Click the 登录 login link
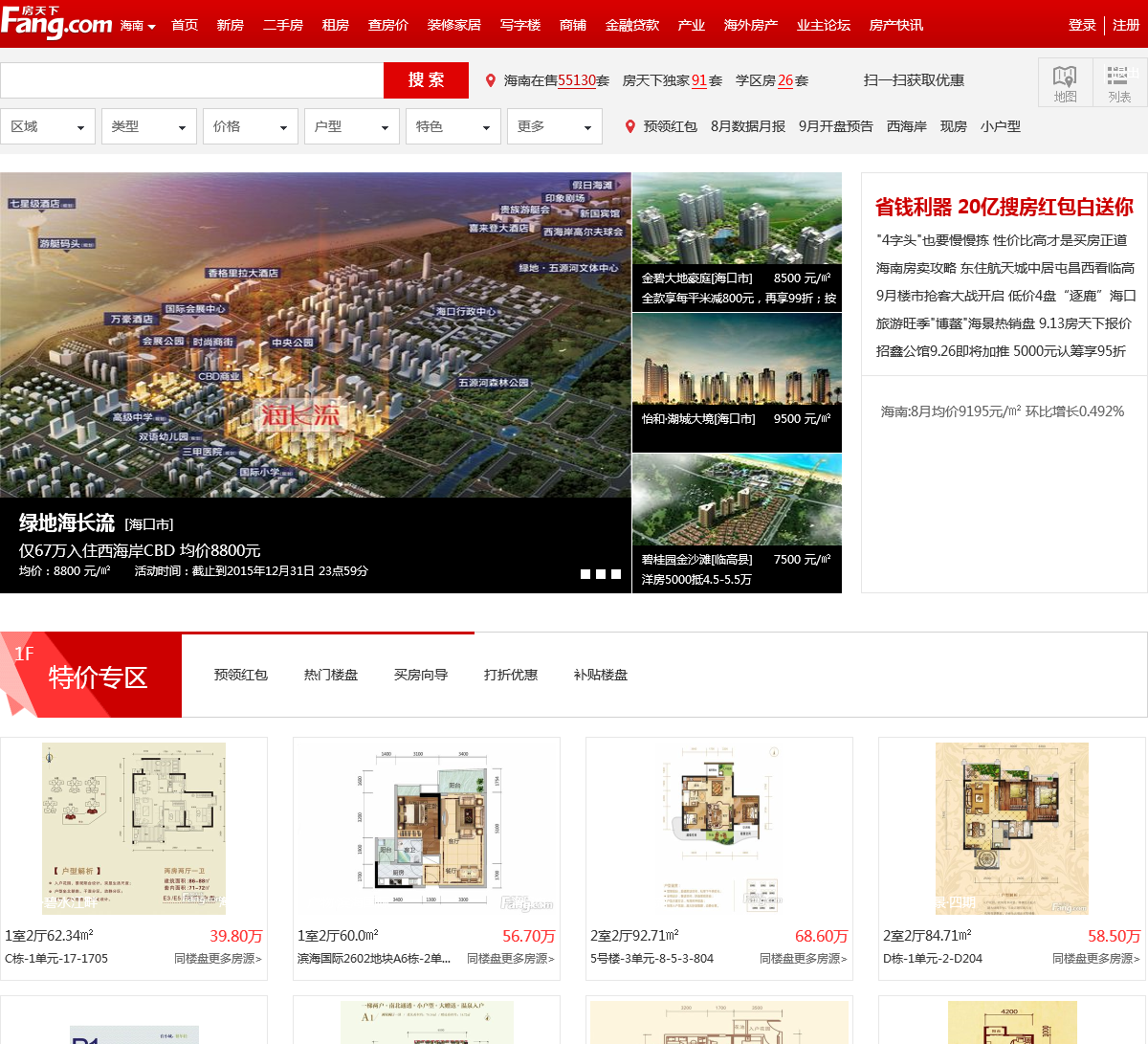Viewport: 1148px width, 1044px height. (1082, 25)
